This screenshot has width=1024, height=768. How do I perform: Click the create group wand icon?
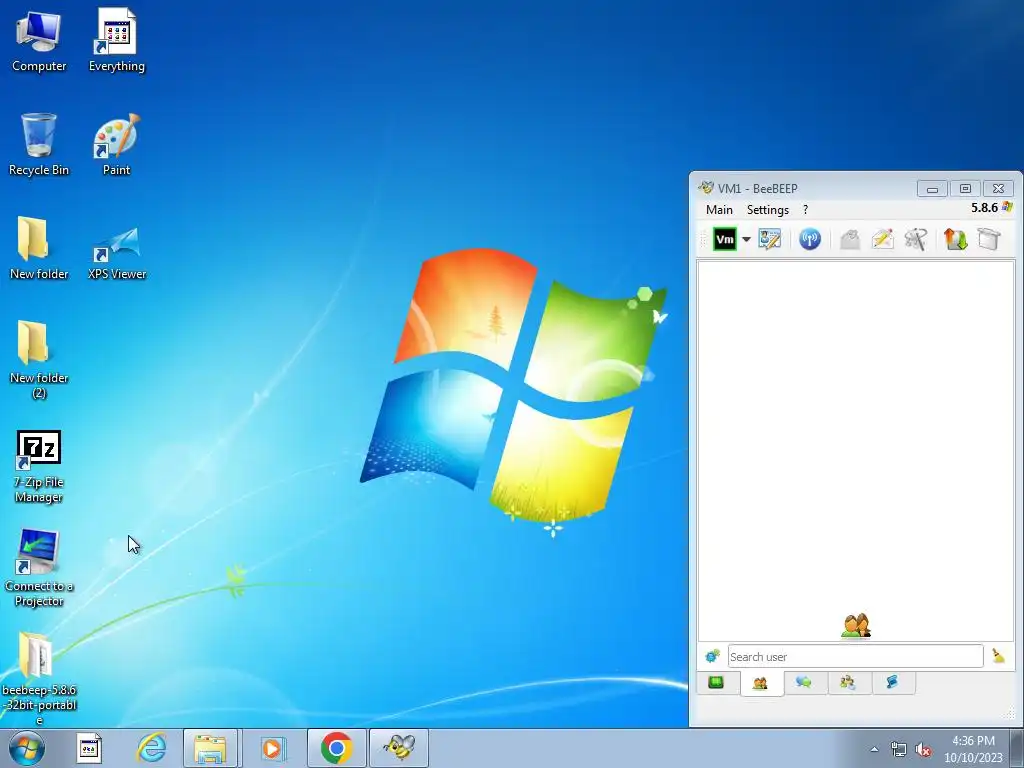click(916, 239)
